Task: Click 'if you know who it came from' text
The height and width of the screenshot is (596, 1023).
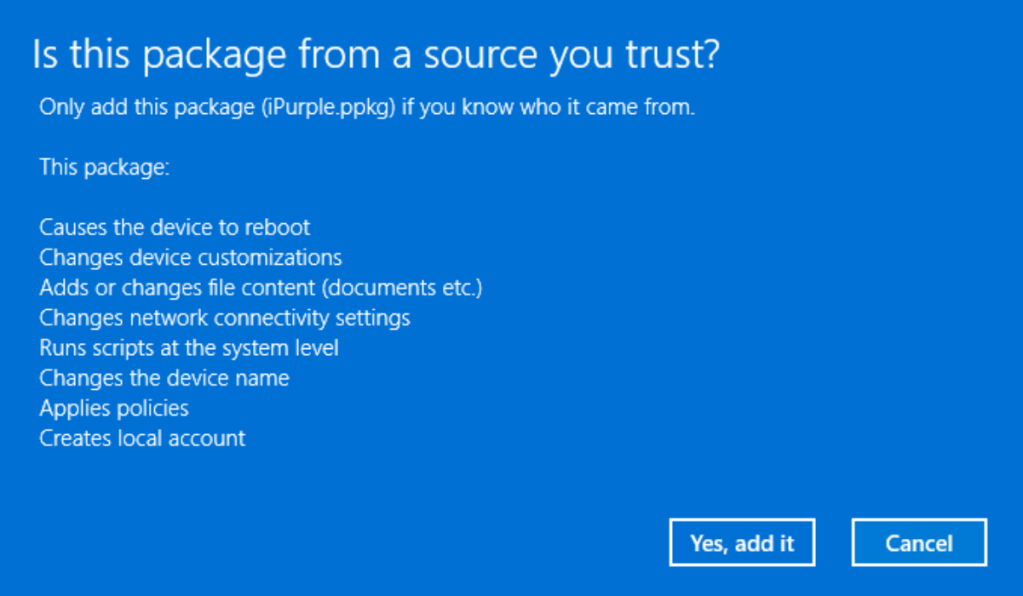Action: 548,107
